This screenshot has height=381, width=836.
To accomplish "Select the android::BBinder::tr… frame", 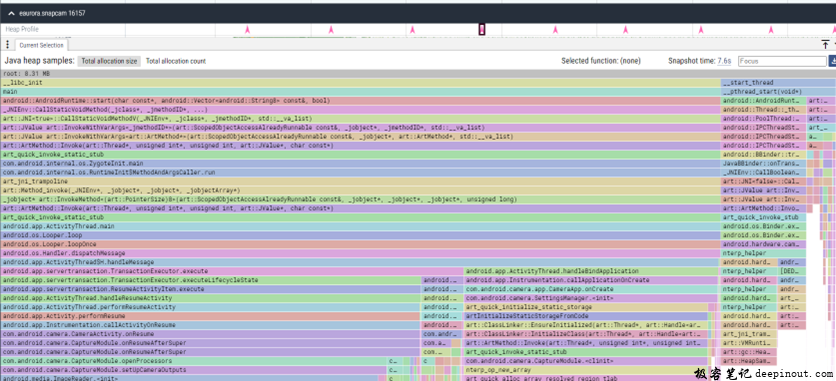I will (763, 155).
